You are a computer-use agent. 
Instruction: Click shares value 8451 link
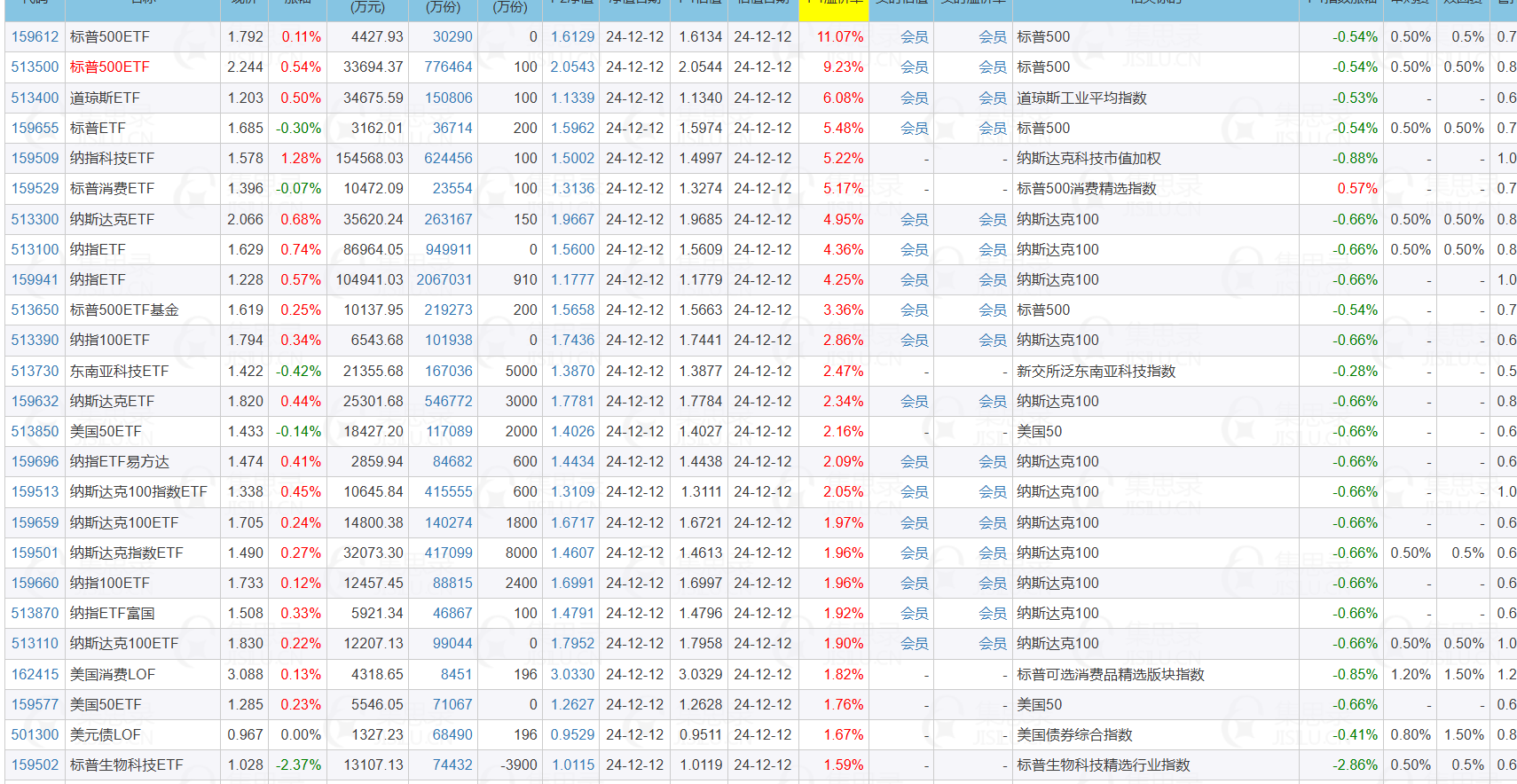pyautogui.click(x=457, y=674)
